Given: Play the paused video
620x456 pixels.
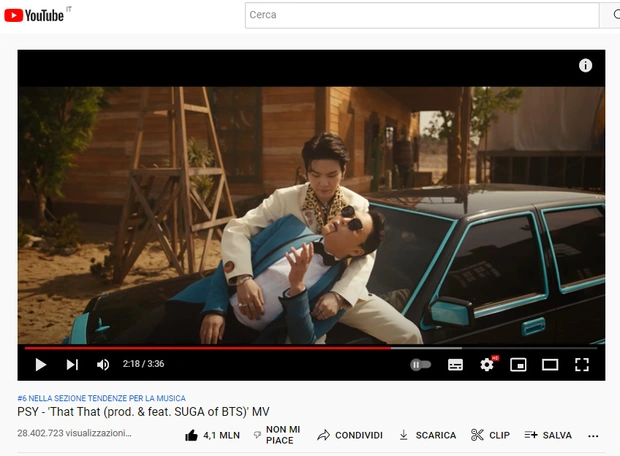Looking at the screenshot, I should [x=40, y=364].
